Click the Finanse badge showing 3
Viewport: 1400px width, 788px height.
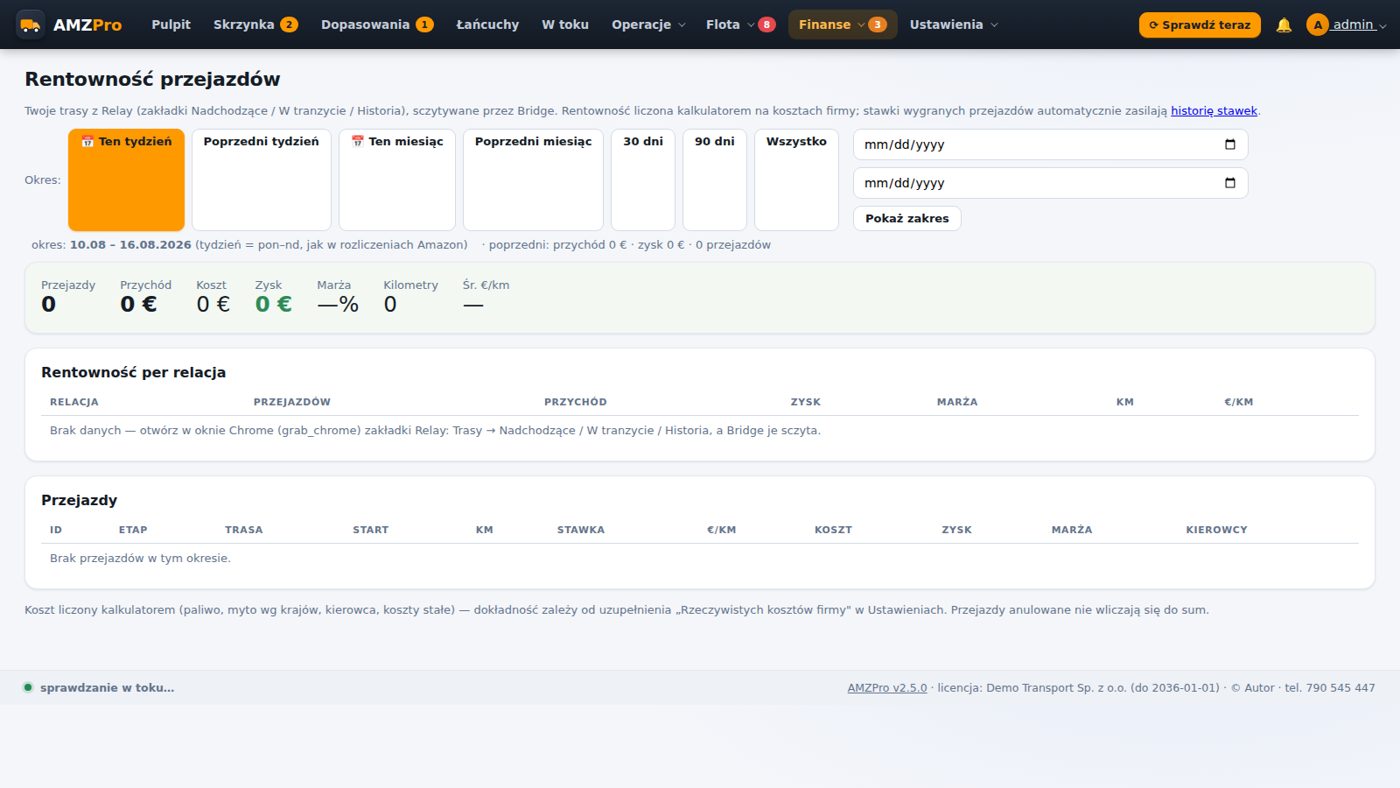878,25
